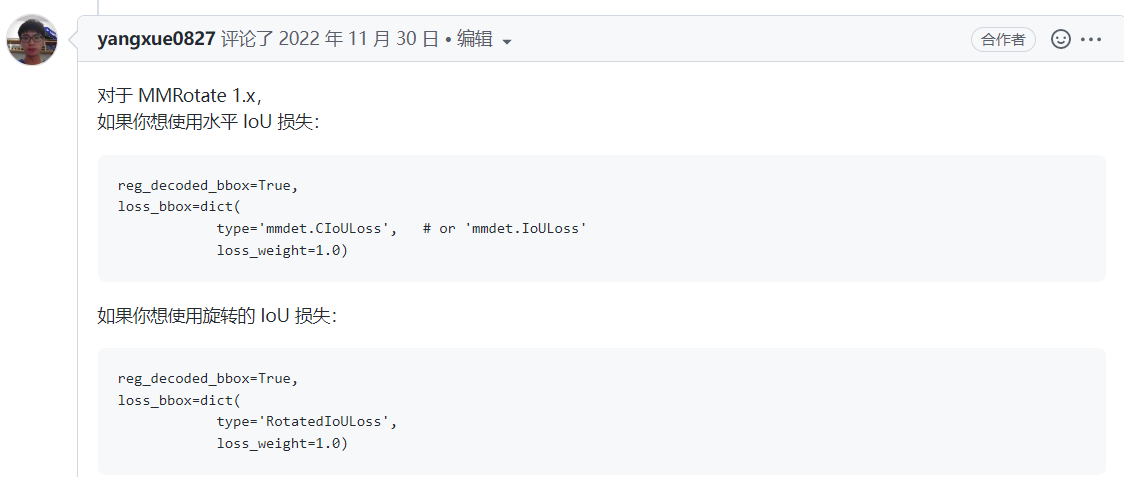This screenshot has height=477, width=1124.
Task: Open the three-dot comment options menu
Action: coord(1090,39)
